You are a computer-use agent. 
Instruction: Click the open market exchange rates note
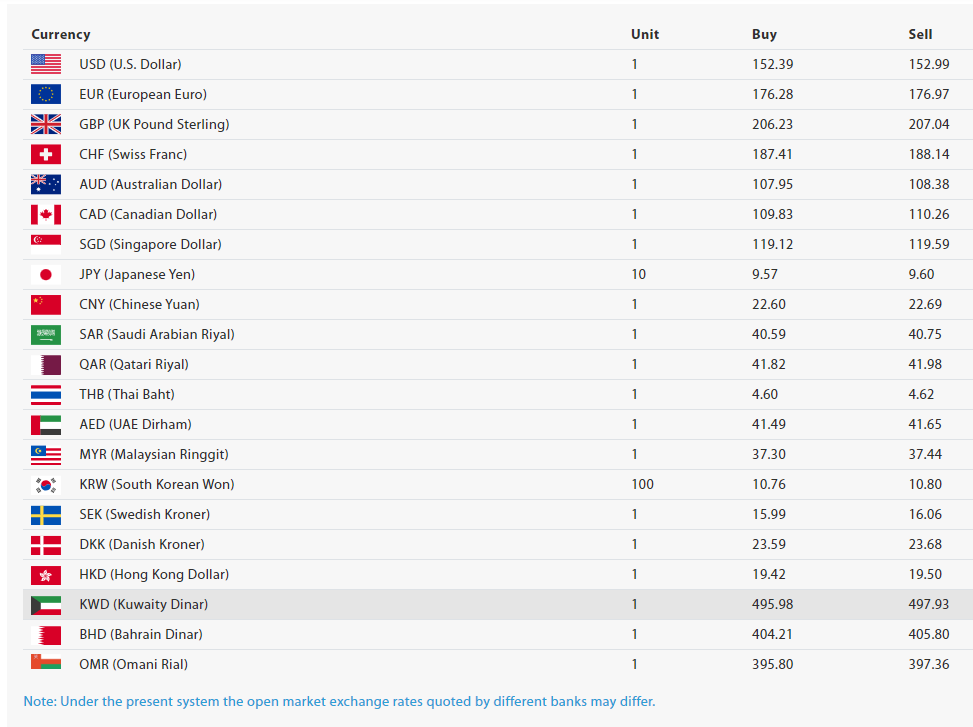point(339,702)
